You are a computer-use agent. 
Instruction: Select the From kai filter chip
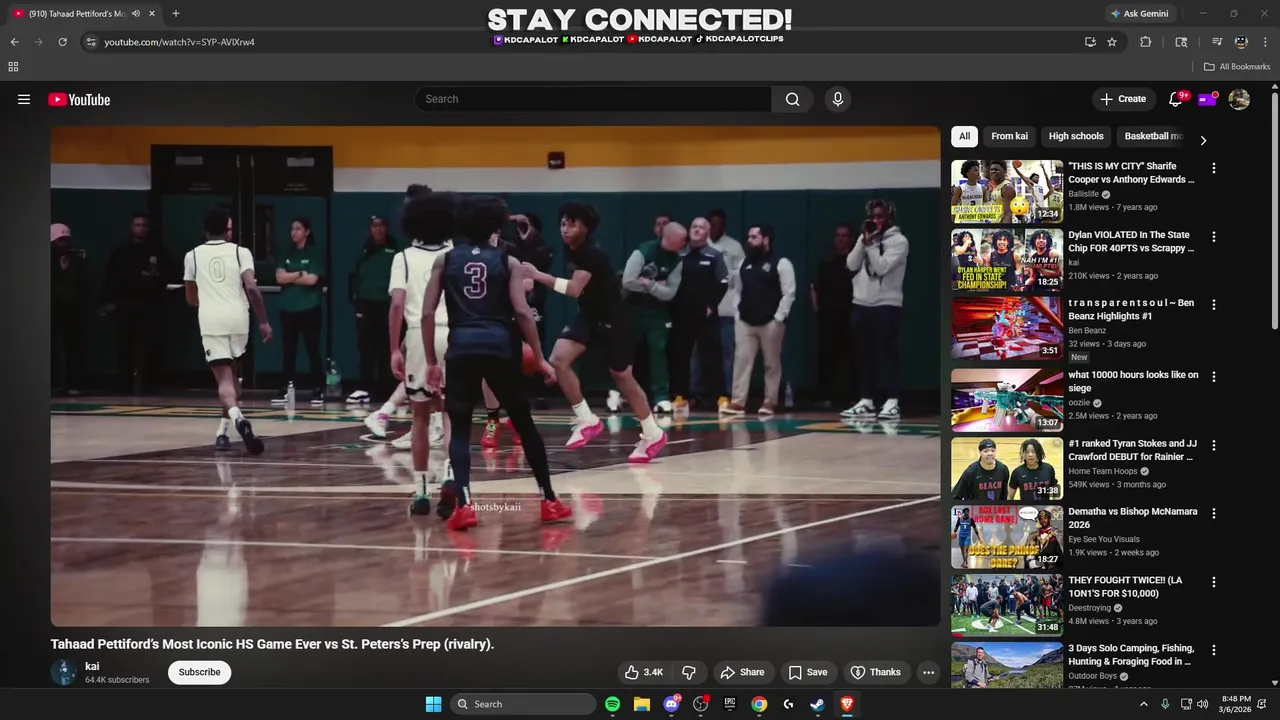1009,136
